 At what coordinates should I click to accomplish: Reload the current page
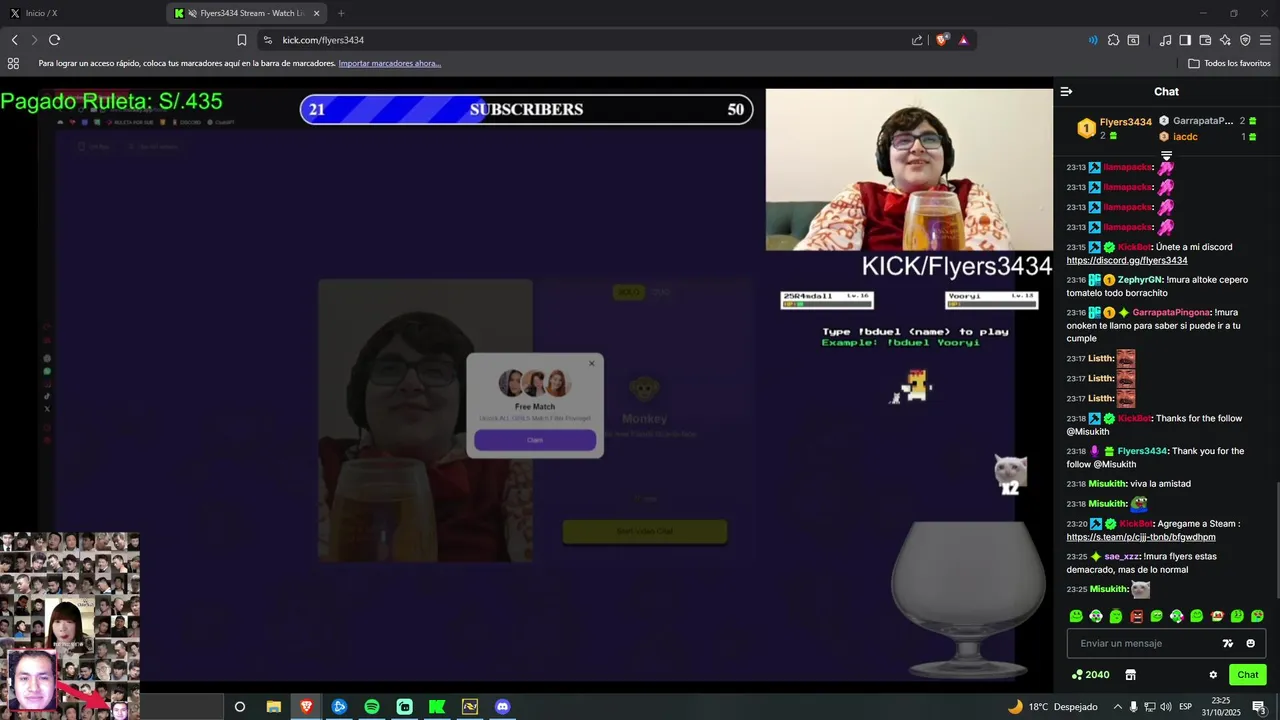click(54, 40)
